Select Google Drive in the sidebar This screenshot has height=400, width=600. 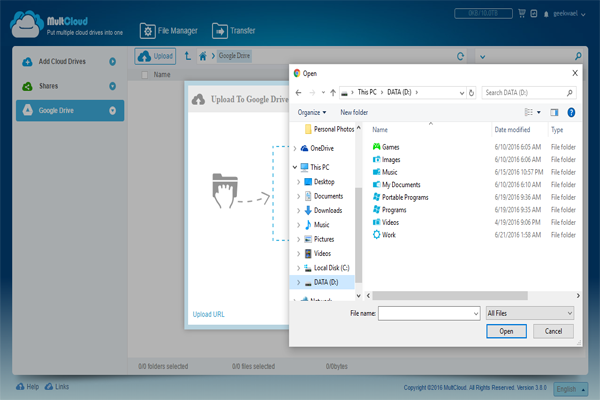point(70,111)
